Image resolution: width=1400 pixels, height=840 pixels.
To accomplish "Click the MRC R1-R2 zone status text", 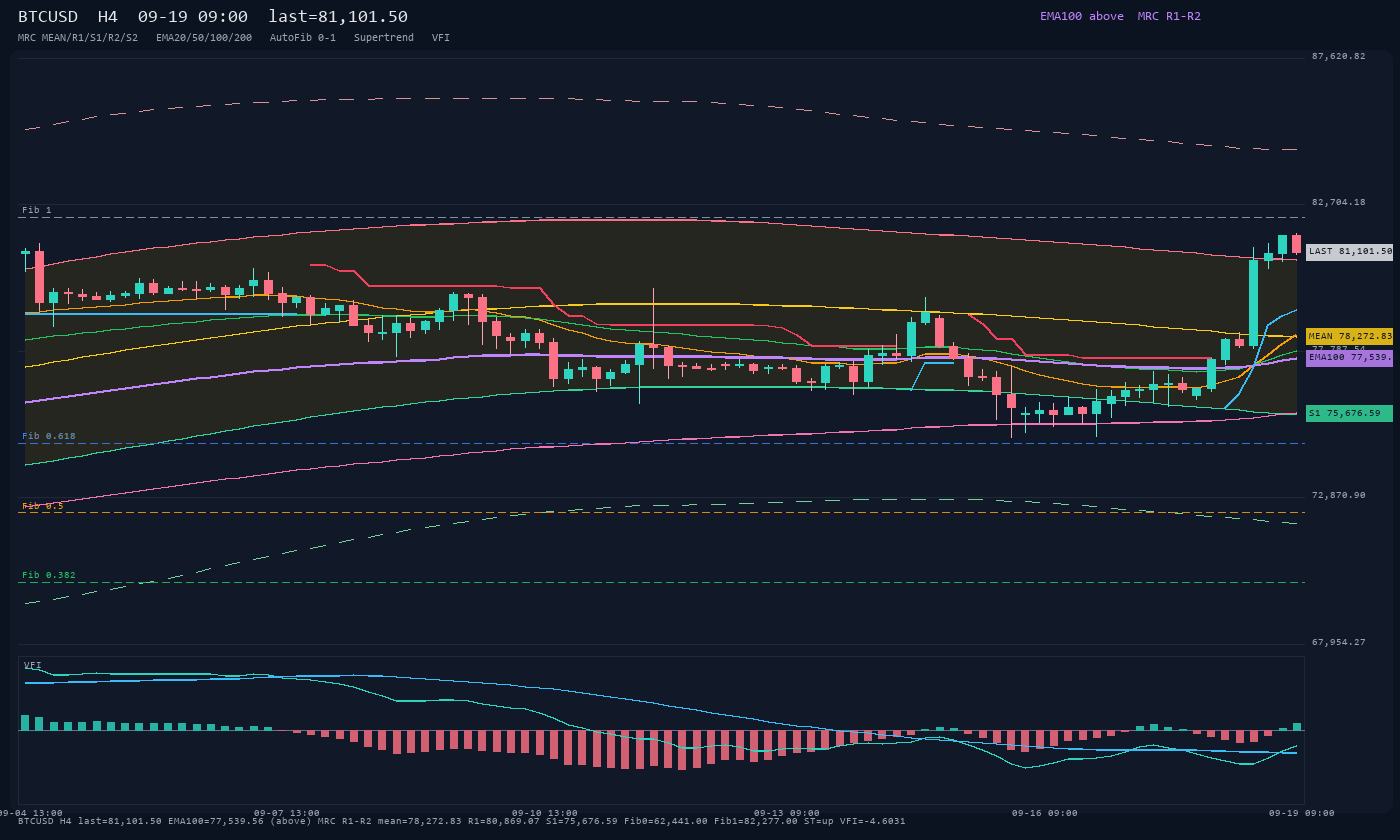I will 1169,16.
